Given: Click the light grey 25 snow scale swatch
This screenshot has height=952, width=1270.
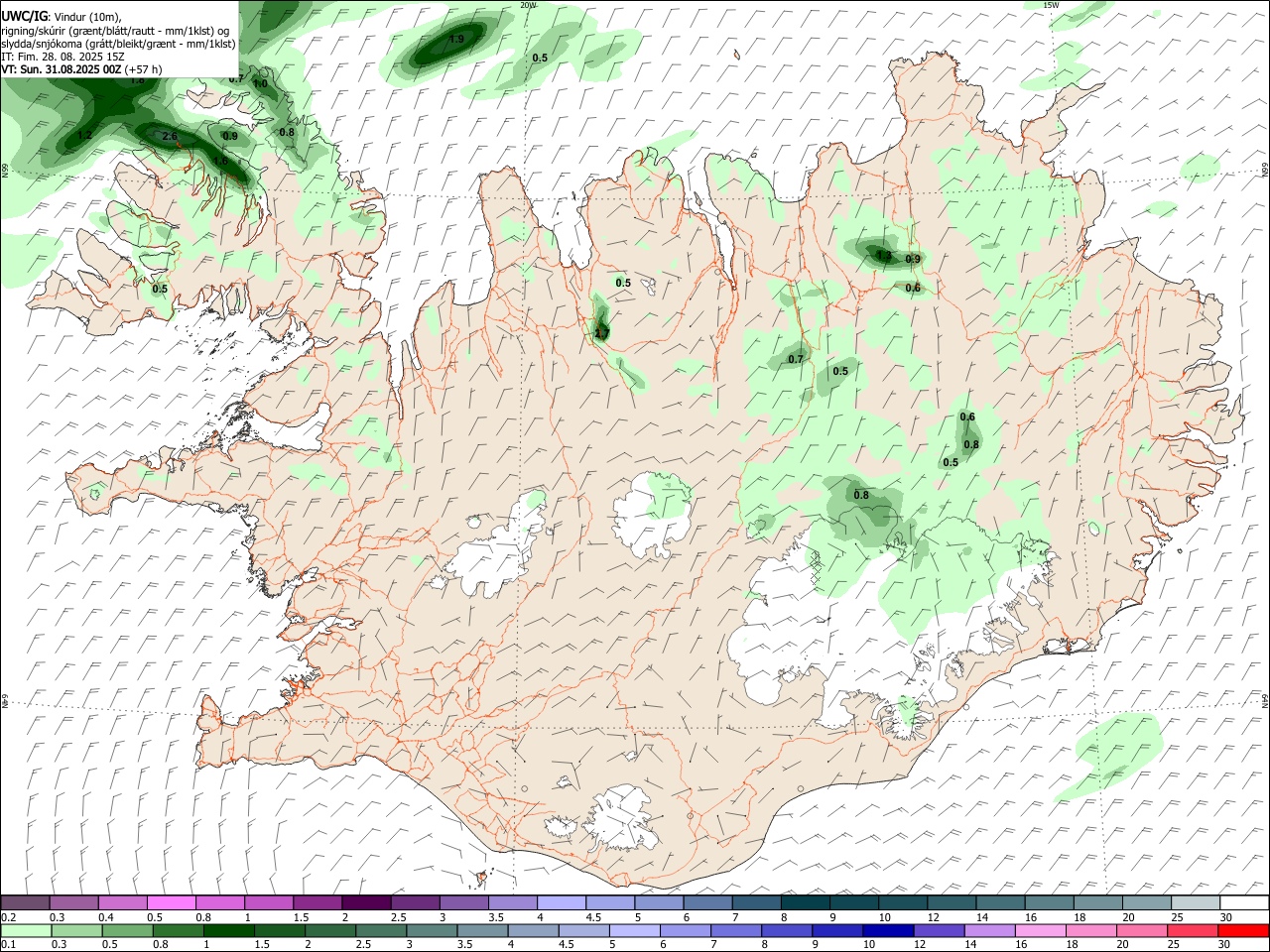Looking at the screenshot, I should click(1195, 902).
